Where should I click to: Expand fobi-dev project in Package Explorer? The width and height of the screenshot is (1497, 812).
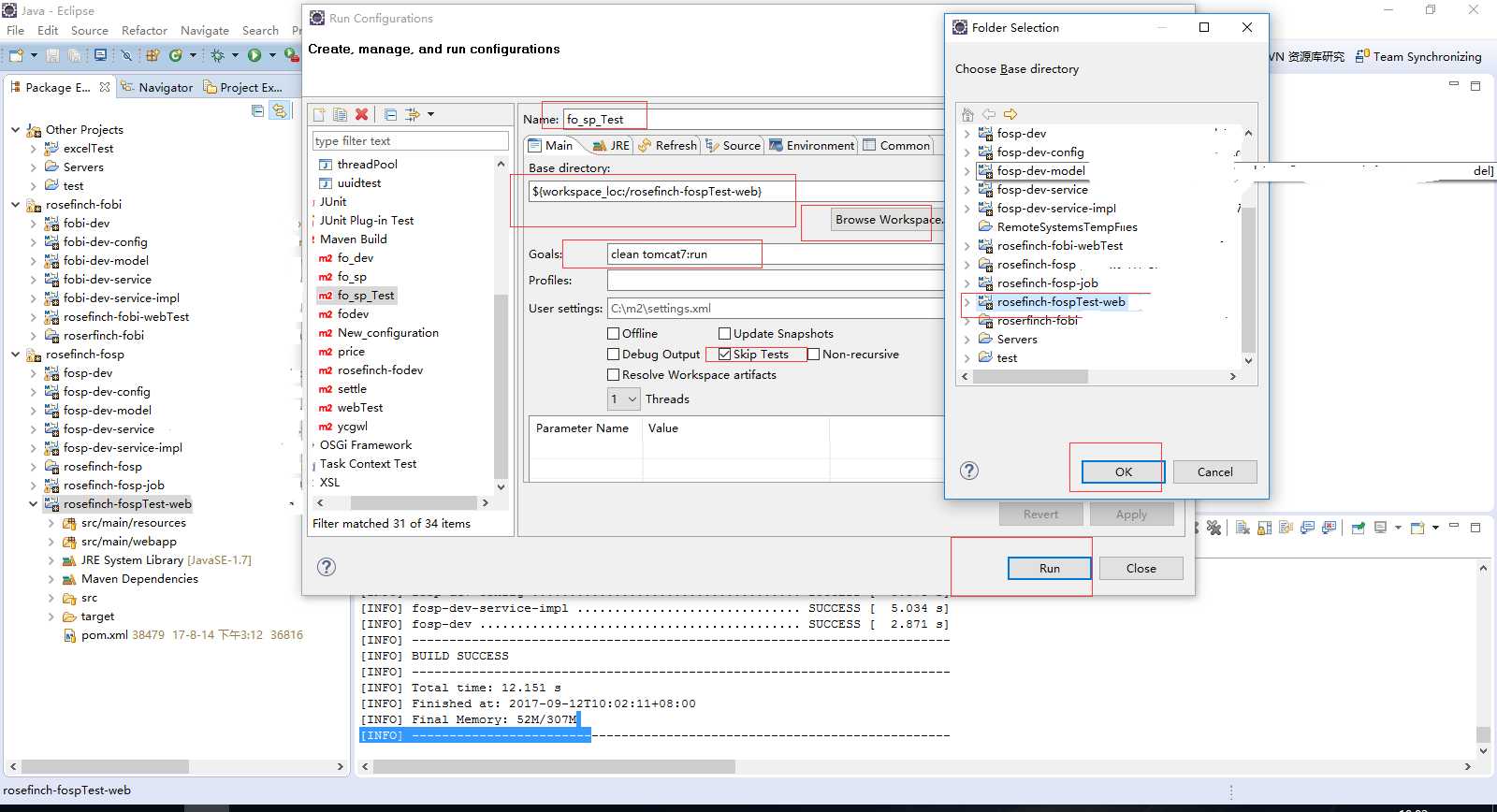coord(34,224)
